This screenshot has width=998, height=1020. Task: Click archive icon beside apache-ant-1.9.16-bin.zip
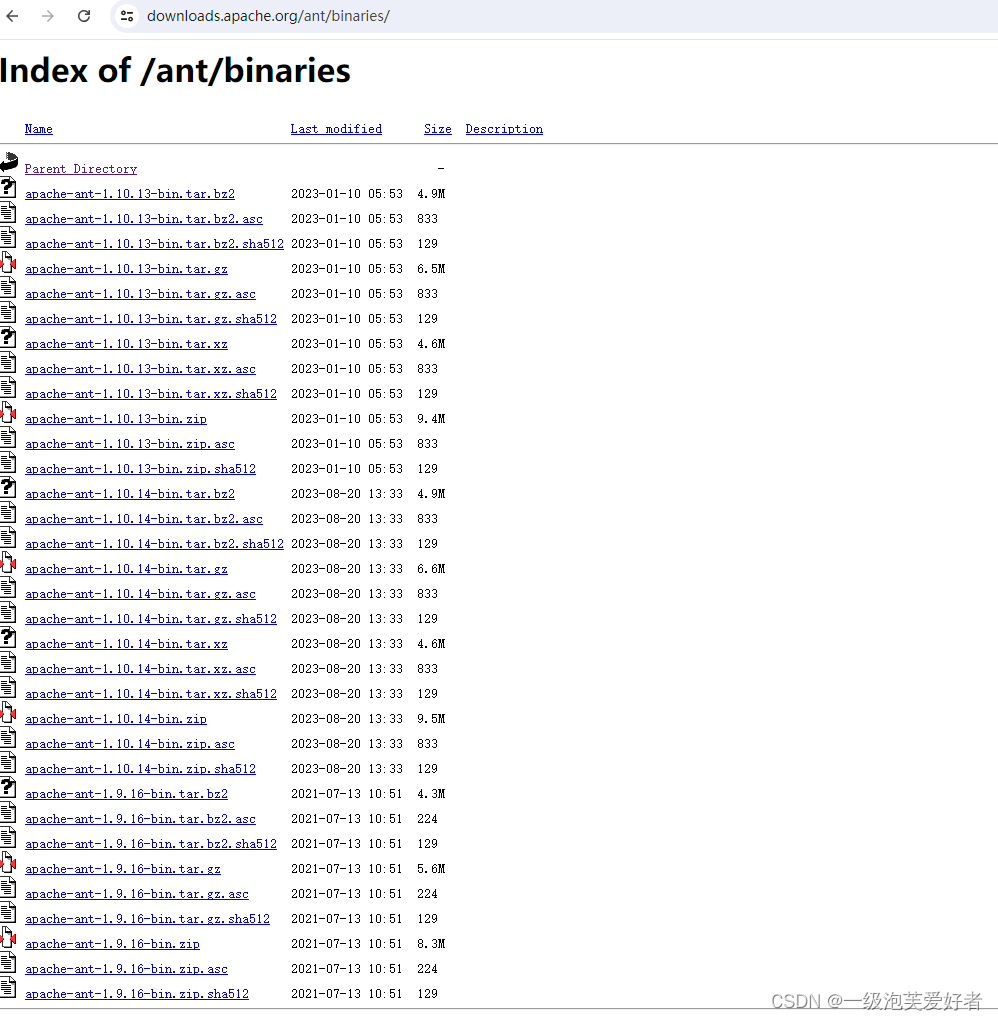coord(8,938)
